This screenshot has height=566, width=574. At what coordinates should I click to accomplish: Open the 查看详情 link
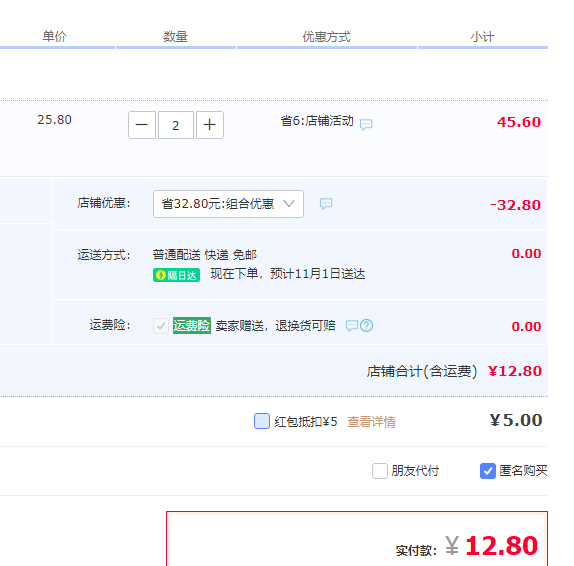tap(371, 422)
